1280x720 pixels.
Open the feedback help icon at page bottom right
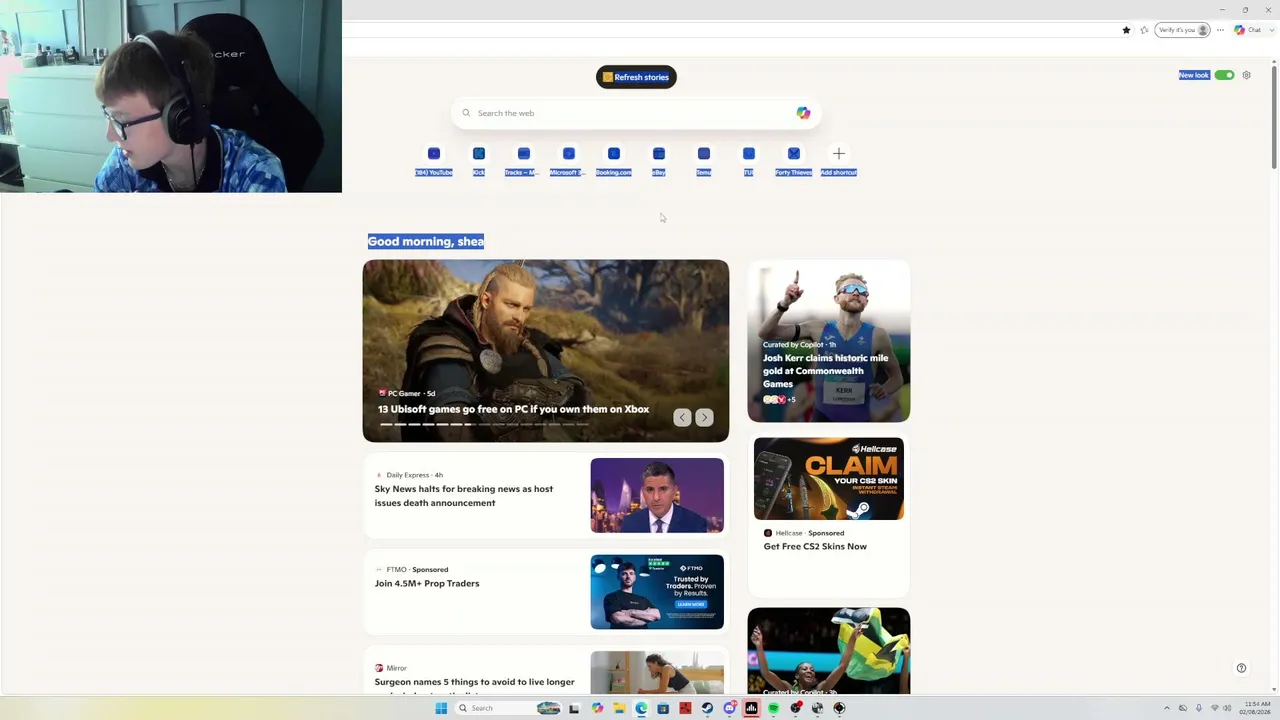(1241, 668)
